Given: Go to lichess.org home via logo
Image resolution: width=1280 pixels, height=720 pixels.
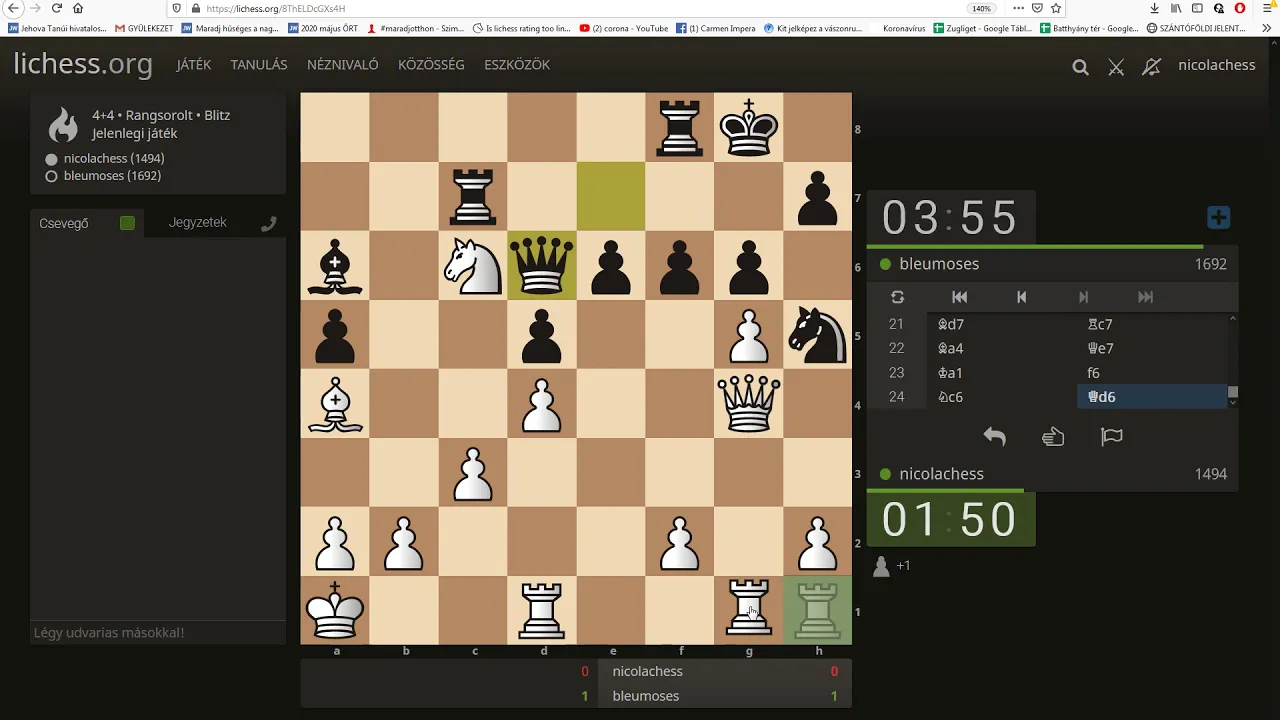Looking at the screenshot, I should point(83,65).
